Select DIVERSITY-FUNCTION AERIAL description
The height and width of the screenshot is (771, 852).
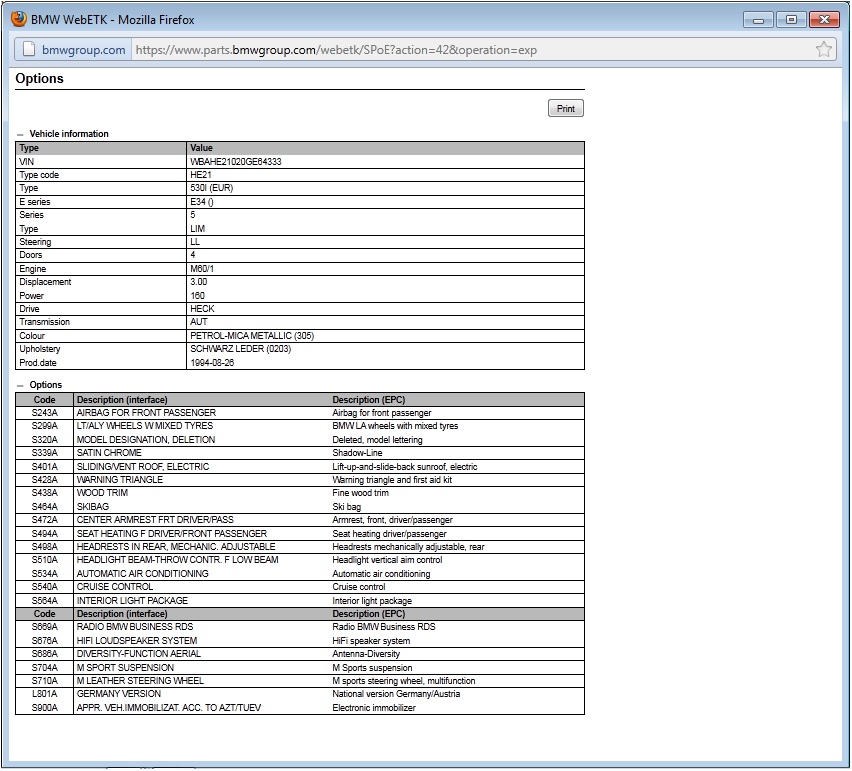pos(139,654)
